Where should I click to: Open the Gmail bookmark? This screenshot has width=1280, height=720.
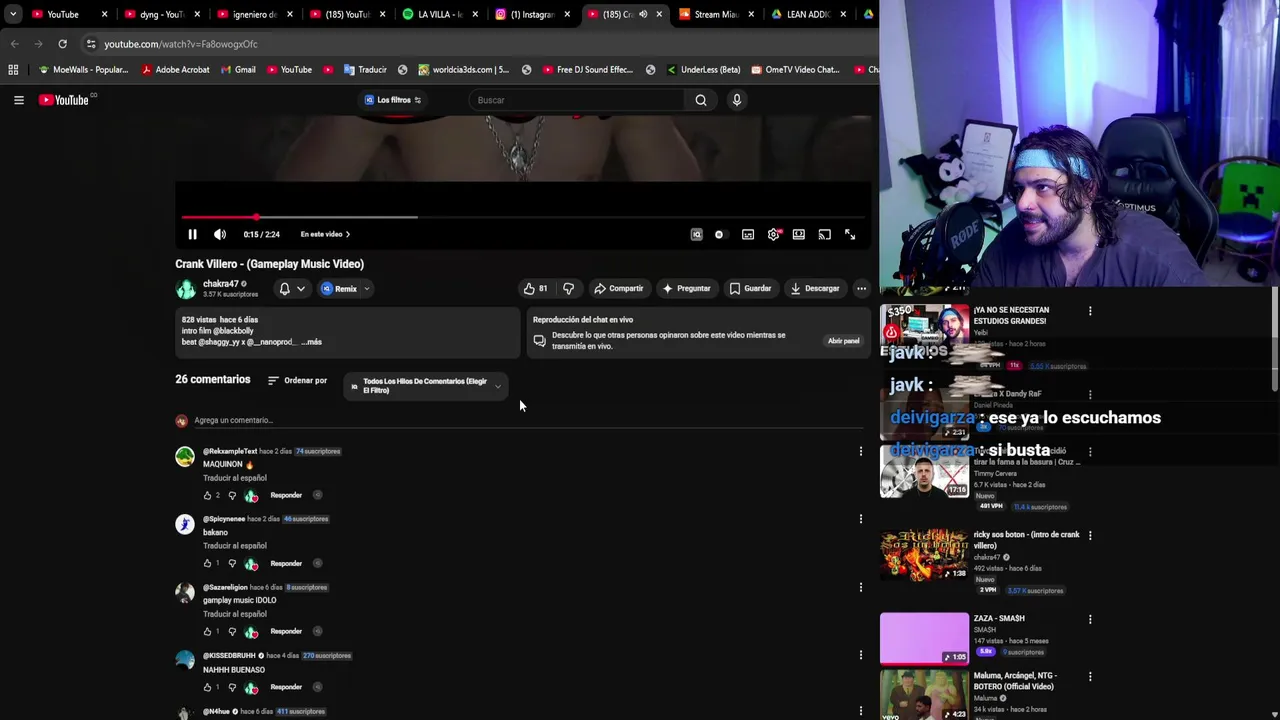(237, 70)
